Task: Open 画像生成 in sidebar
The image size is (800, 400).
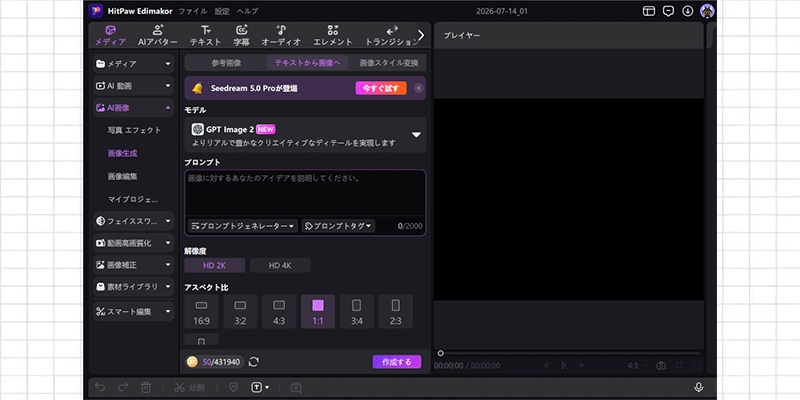Action: pyautogui.click(x=122, y=153)
